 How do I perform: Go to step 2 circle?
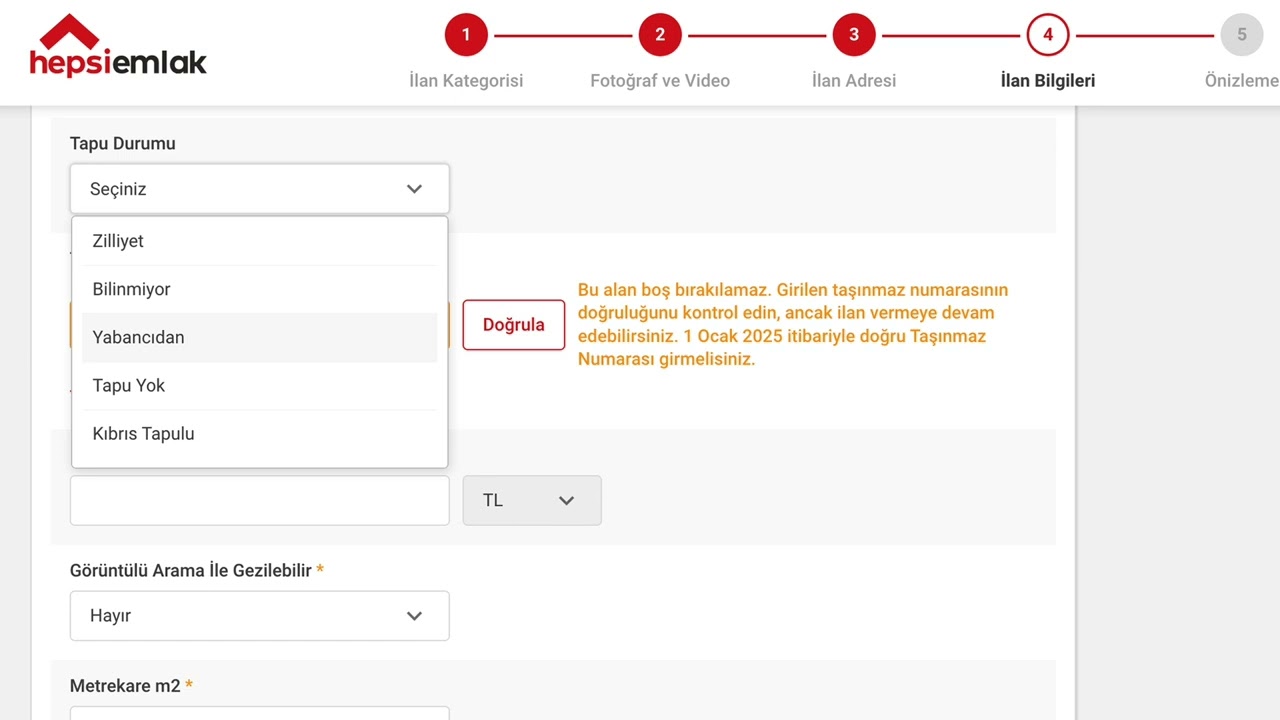660,35
